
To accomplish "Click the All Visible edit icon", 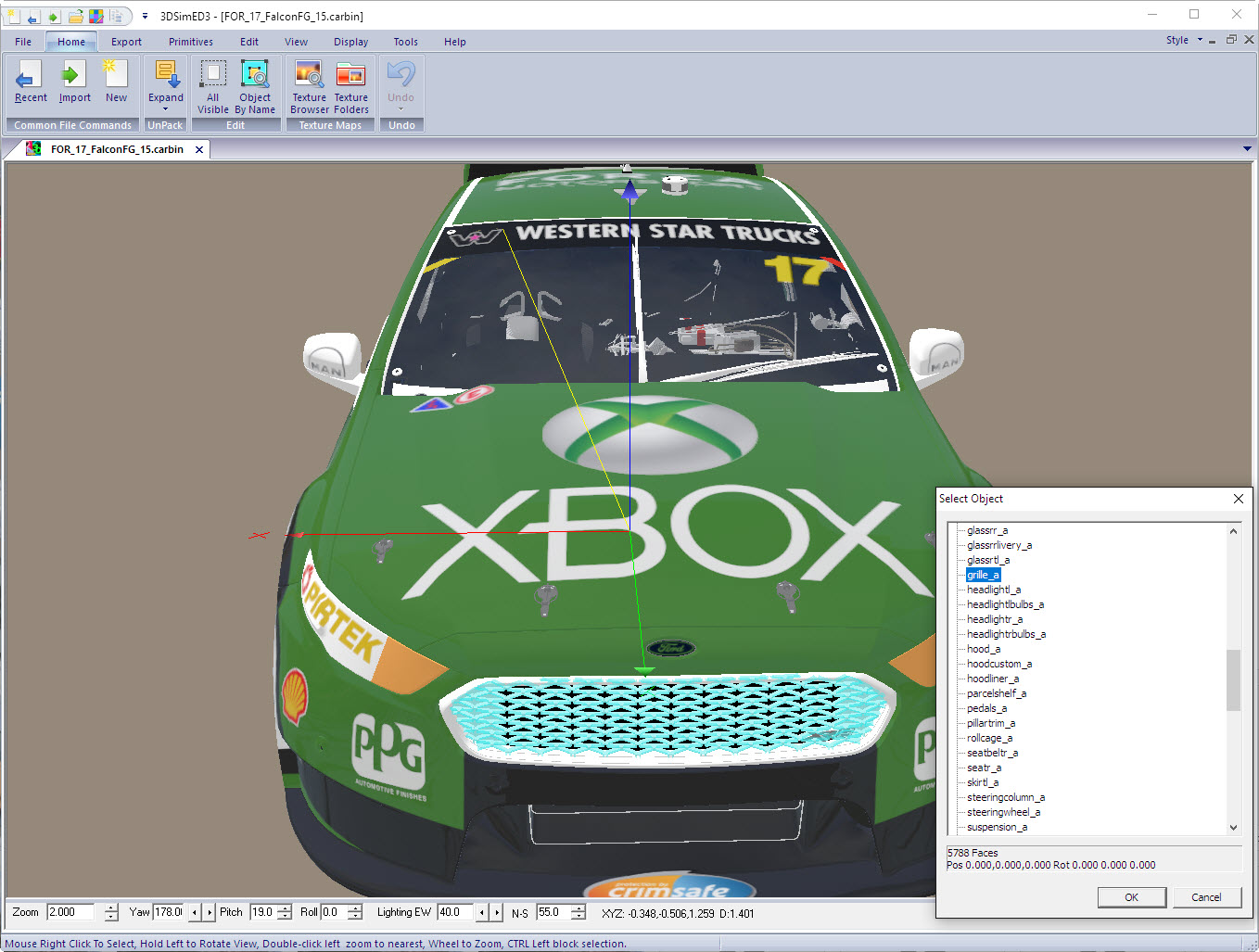I will coord(212,87).
